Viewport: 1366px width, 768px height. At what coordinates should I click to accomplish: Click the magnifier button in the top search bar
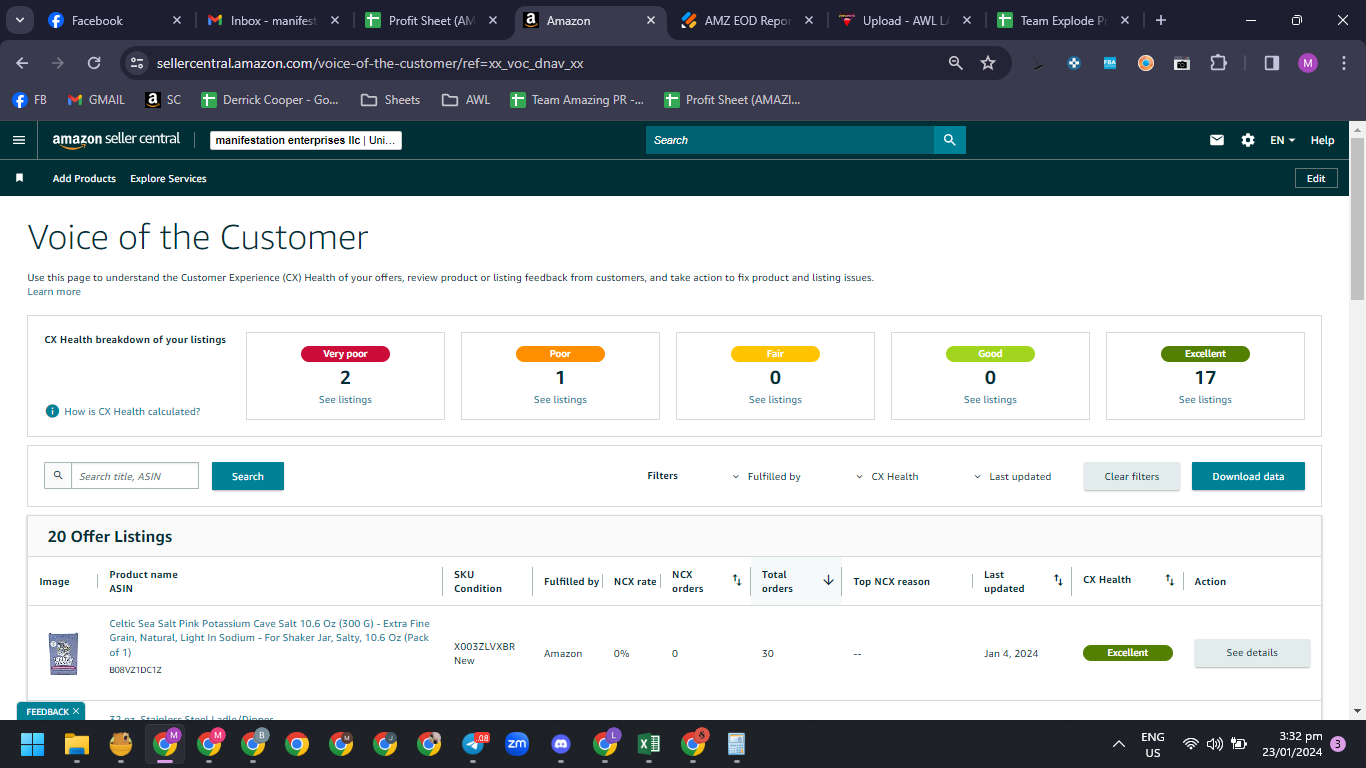(949, 140)
